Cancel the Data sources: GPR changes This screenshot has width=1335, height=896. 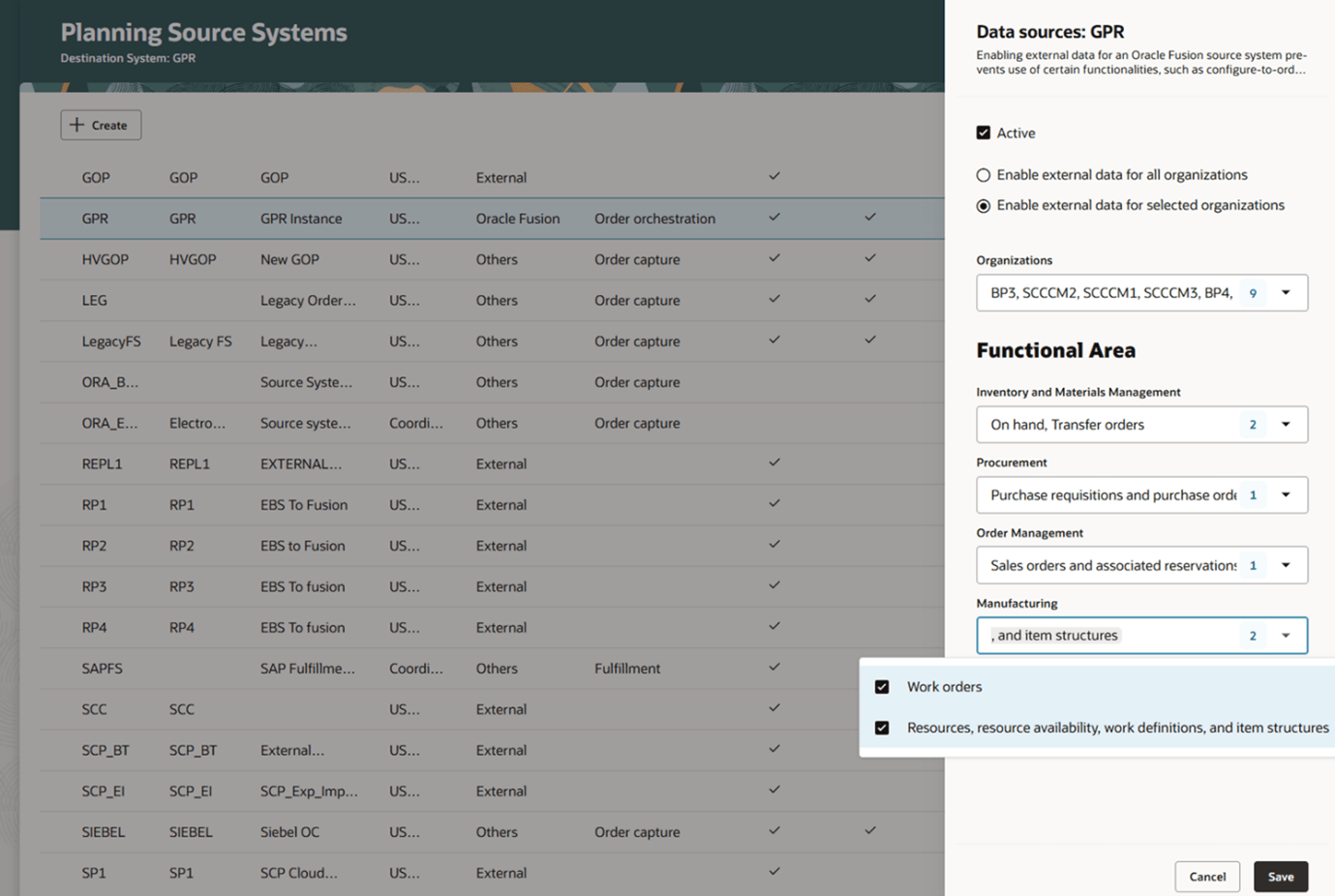point(1206,876)
